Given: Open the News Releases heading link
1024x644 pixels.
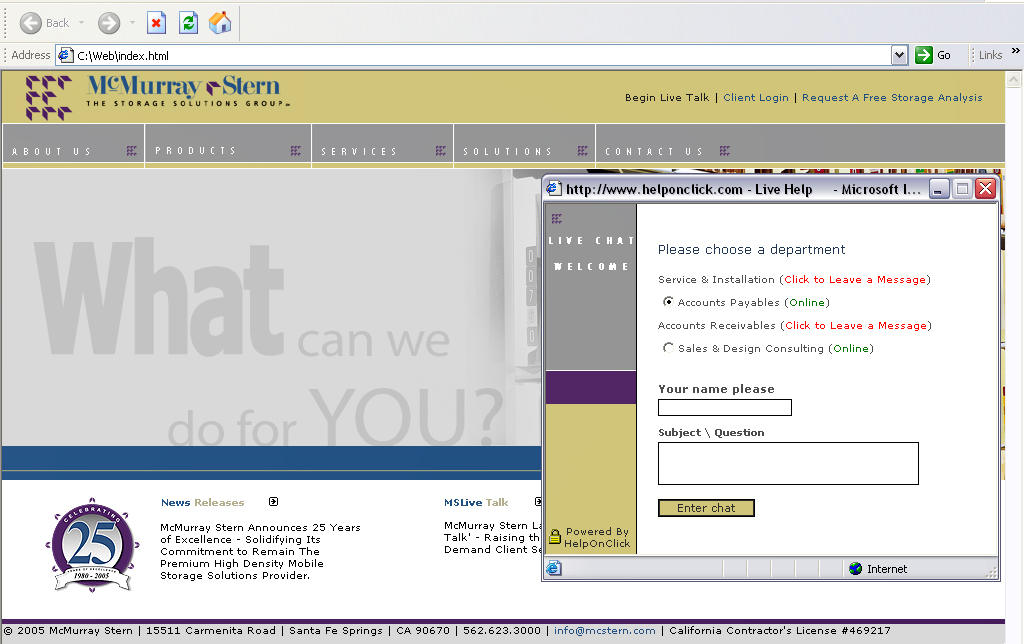Looking at the screenshot, I should (202, 502).
